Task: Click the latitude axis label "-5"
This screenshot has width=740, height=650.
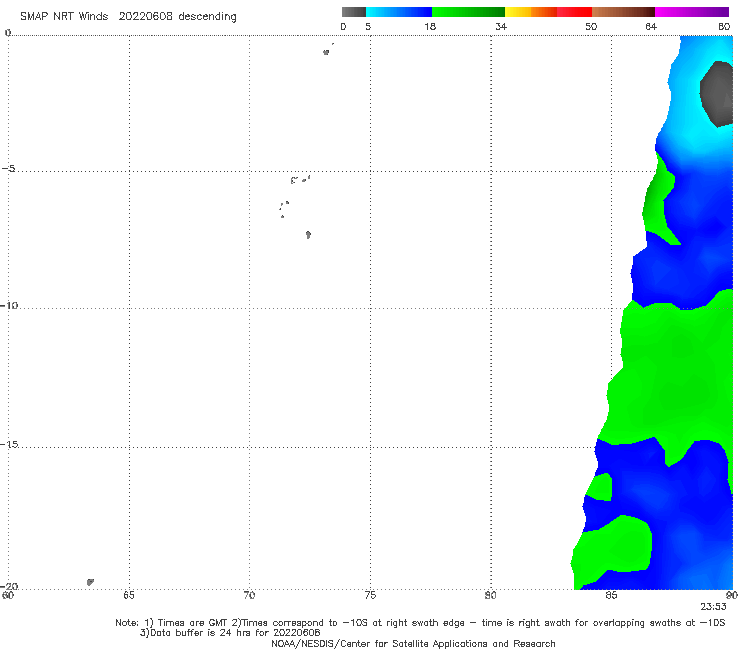Action: coord(9,169)
